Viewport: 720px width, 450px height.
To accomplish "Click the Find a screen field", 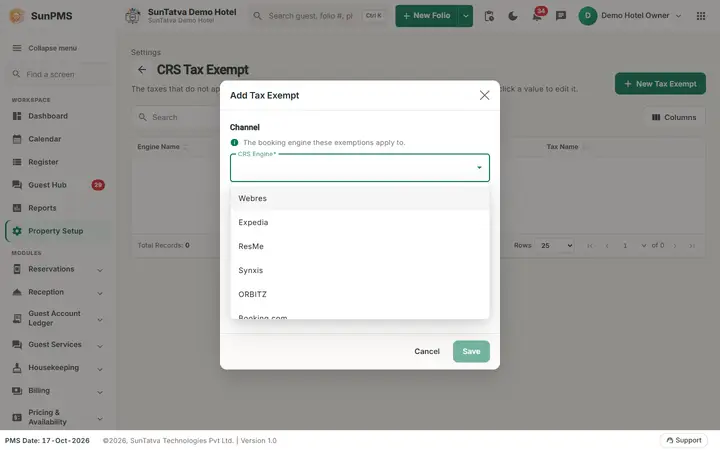I will (x=57, y=74).
